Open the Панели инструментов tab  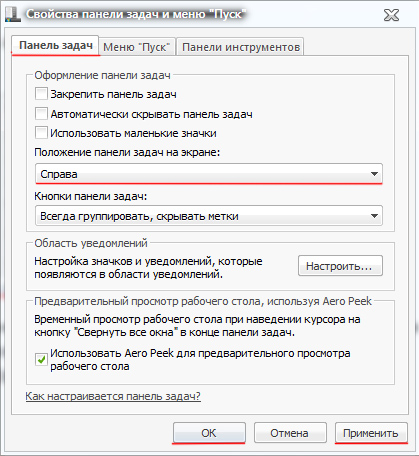pos(240,47)
